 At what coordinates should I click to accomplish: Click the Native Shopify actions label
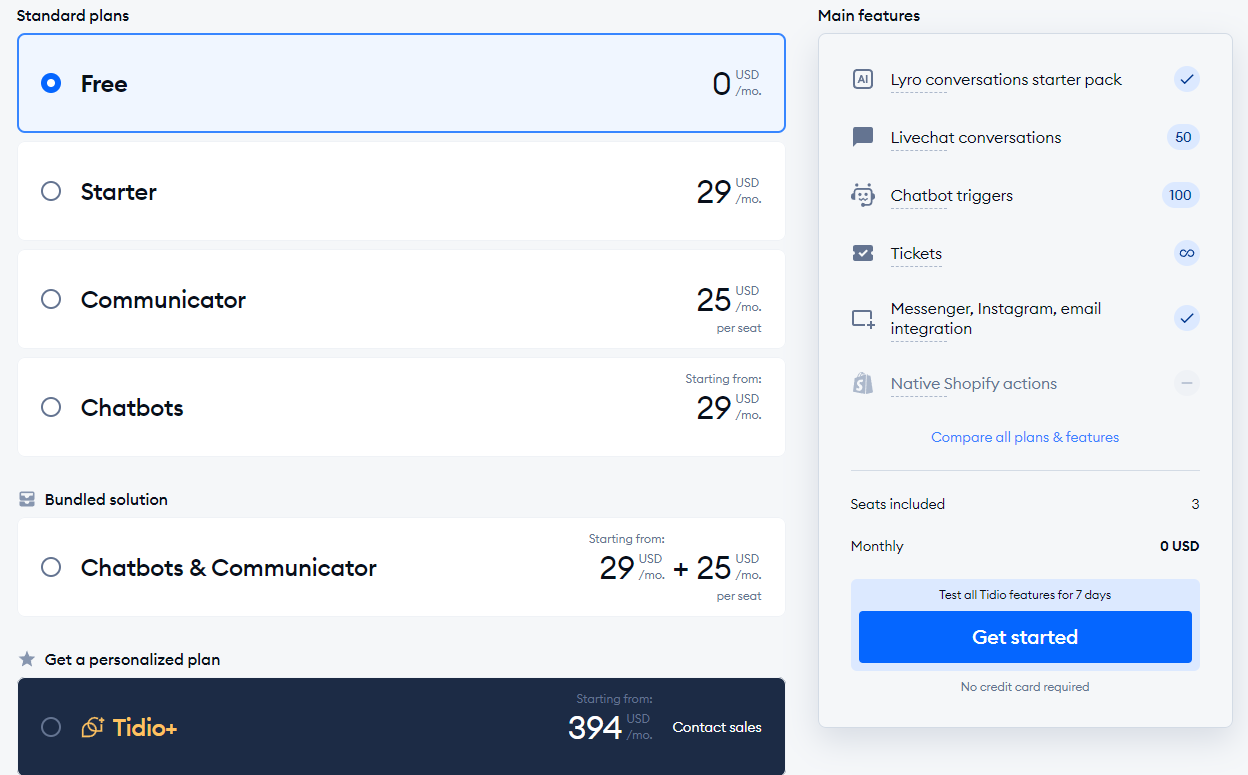click(x=974, y=383)
